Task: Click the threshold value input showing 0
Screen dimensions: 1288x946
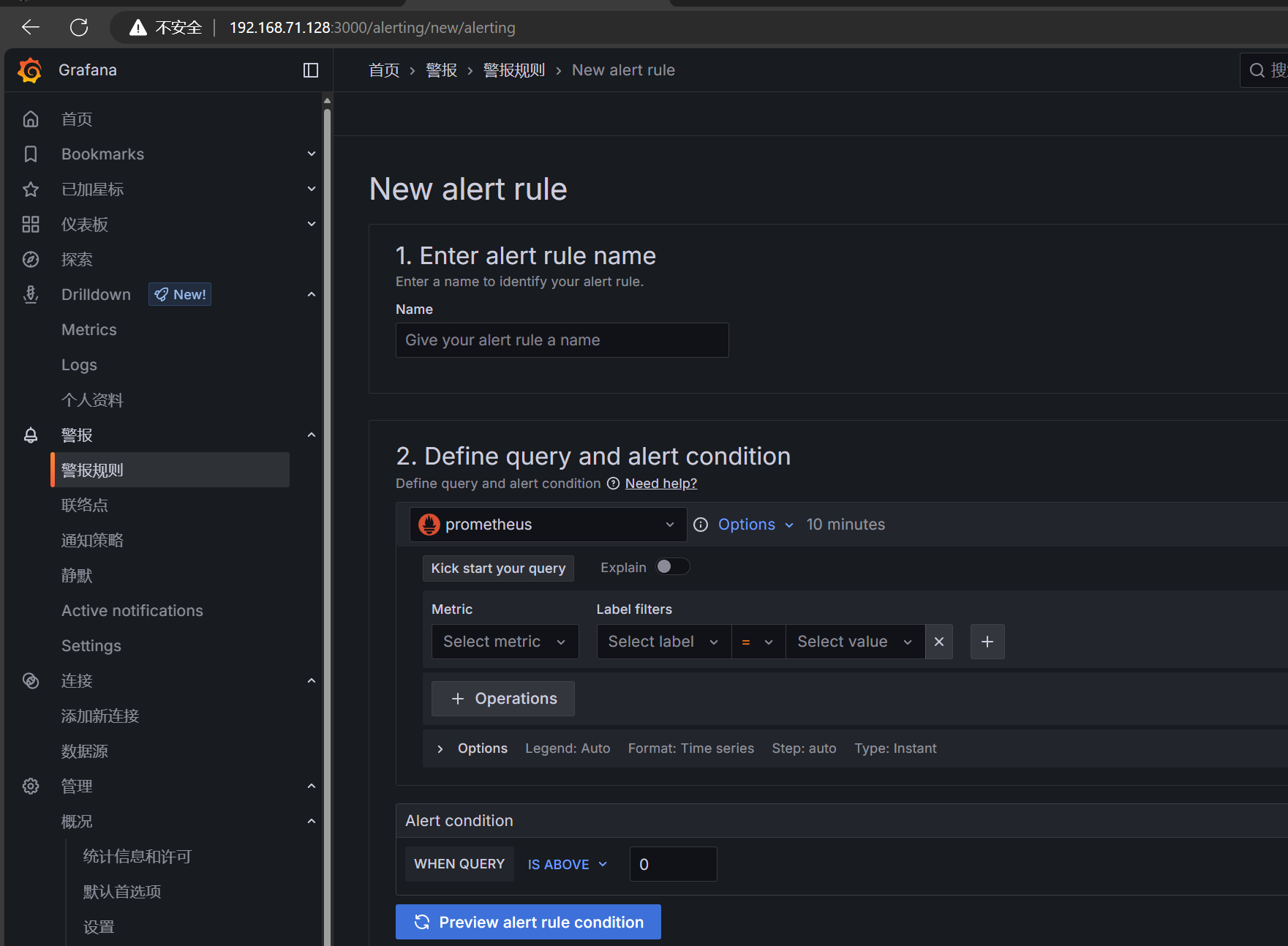Action: [674, 864]
